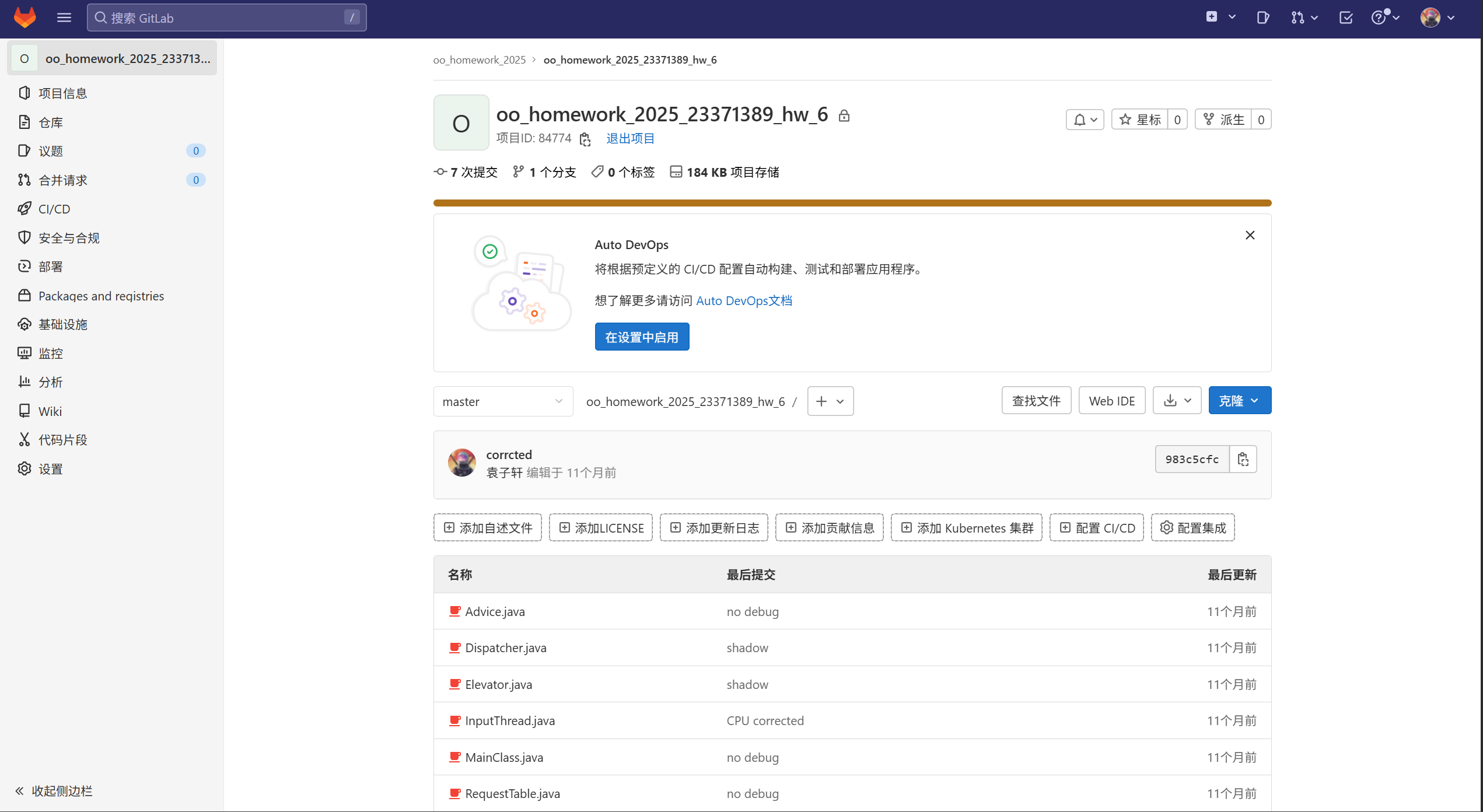Click the GitLab fox logo

(x=25, y=17)
